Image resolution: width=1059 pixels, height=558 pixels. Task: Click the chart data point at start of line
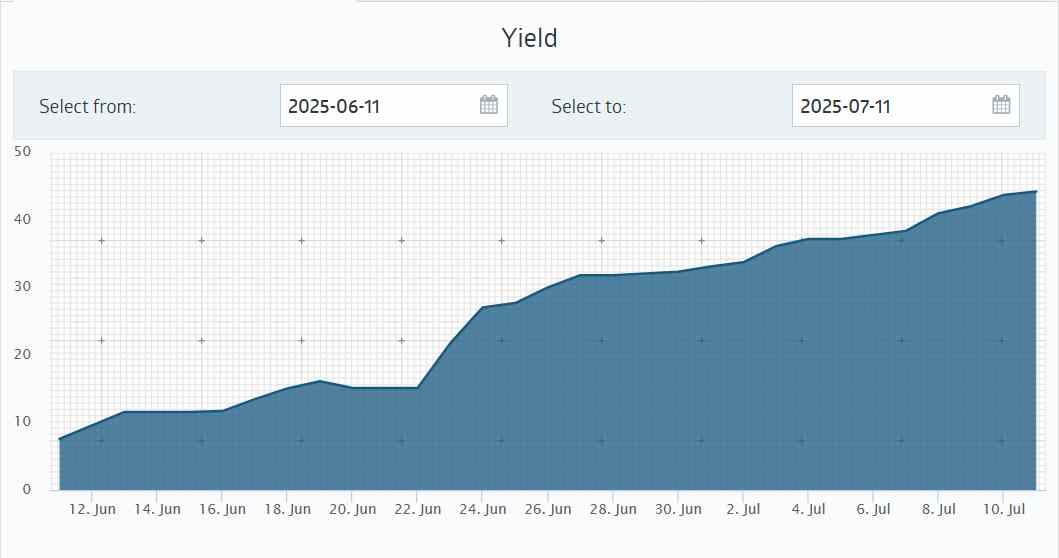point(60,439)
